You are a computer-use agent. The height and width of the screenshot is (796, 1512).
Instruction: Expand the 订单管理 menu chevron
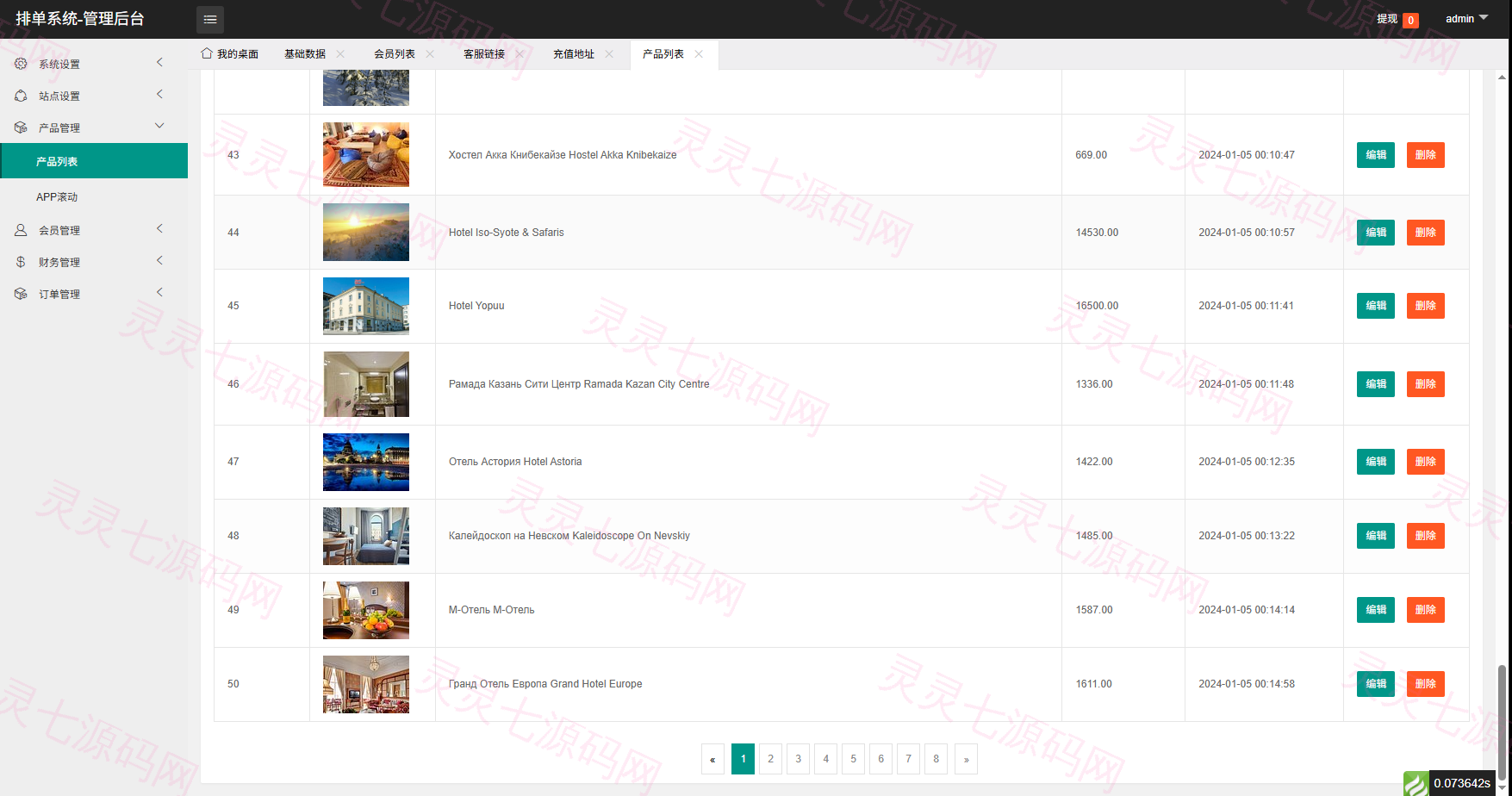tap(159, 292)
